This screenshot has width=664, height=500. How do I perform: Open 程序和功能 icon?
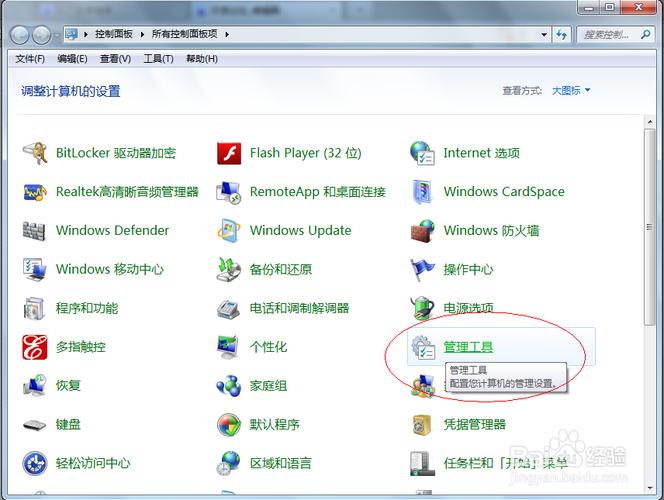(35, 308)
